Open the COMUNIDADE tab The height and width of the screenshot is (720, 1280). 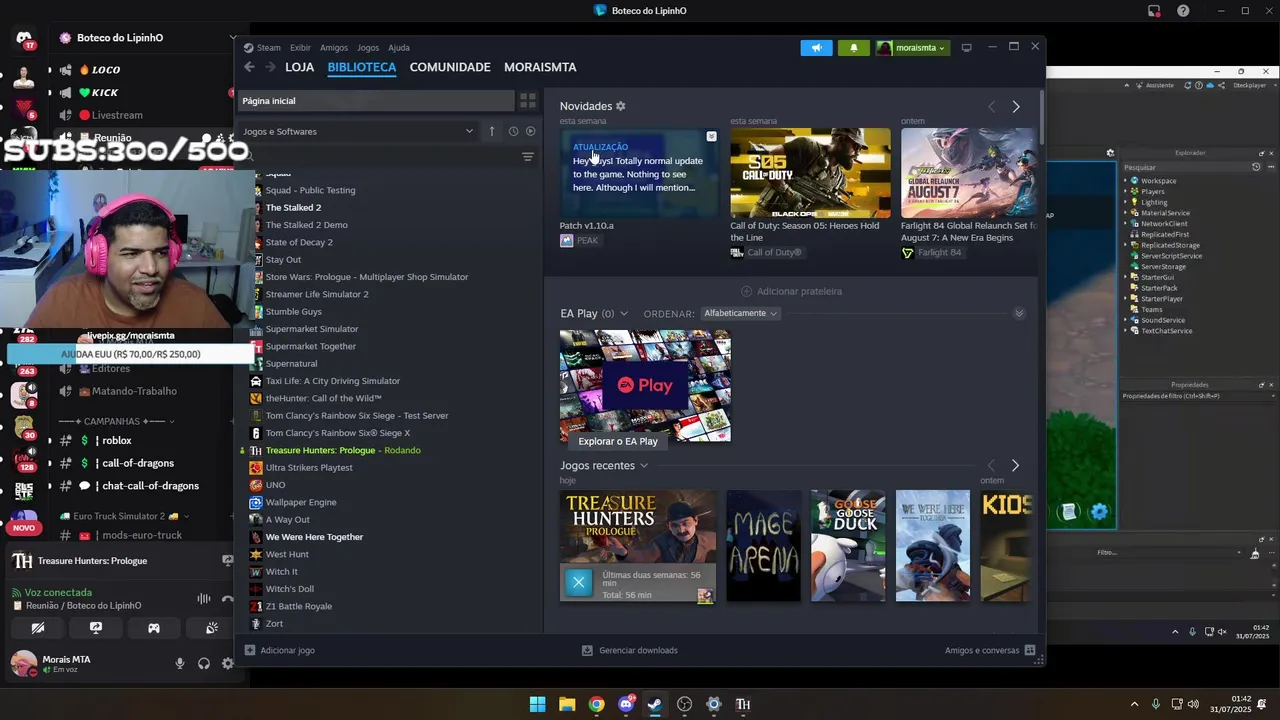[x=450, y=67]
